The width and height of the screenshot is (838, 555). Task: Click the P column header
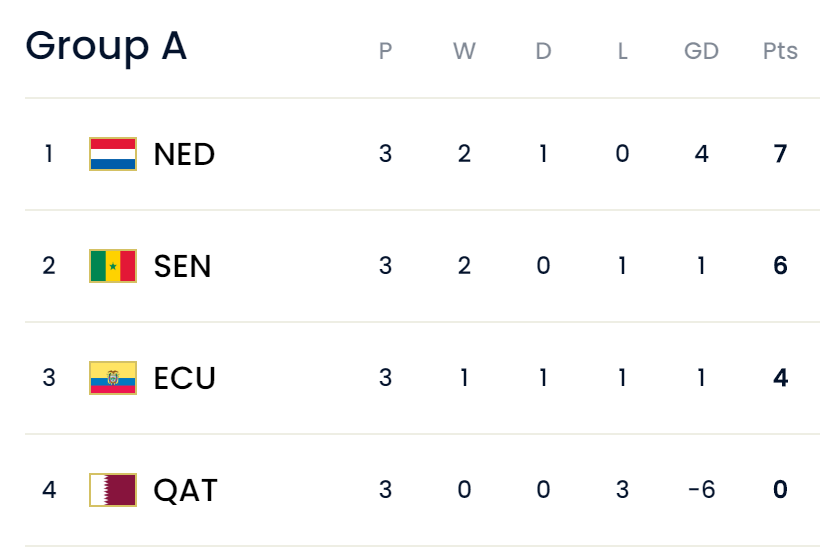pyautogui.click(x=385, y=51)
